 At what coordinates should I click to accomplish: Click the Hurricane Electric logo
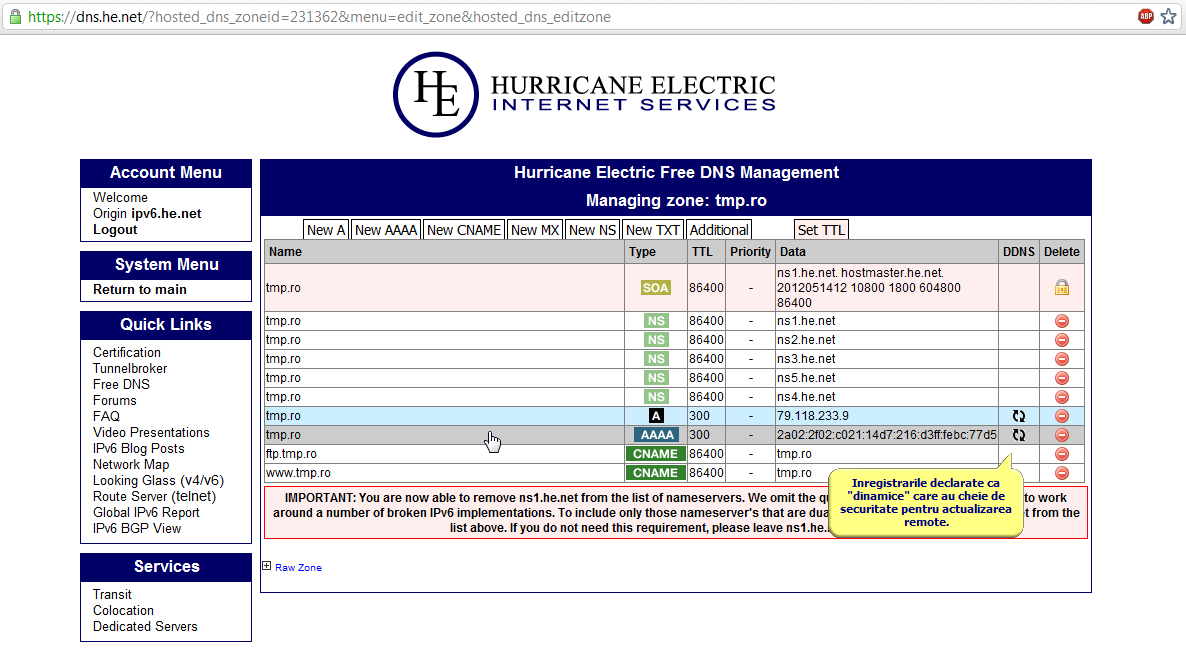coord(584,95)
